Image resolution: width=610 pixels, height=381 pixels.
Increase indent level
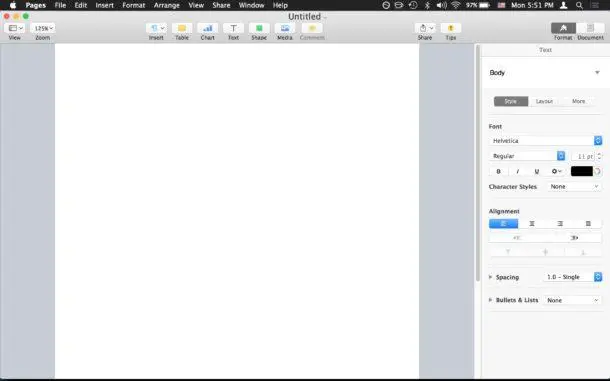click(574, 238)
